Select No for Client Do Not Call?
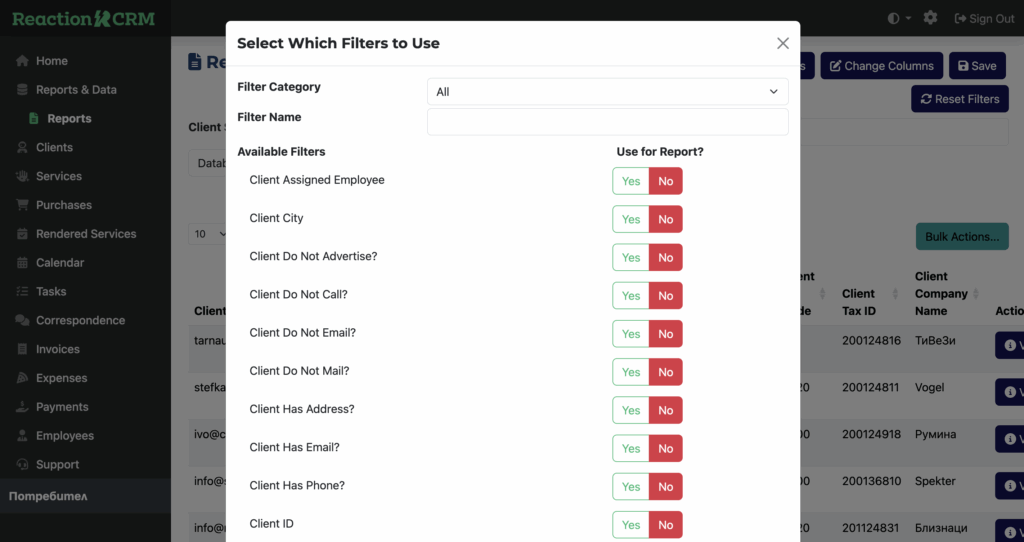 coord(665,296)
